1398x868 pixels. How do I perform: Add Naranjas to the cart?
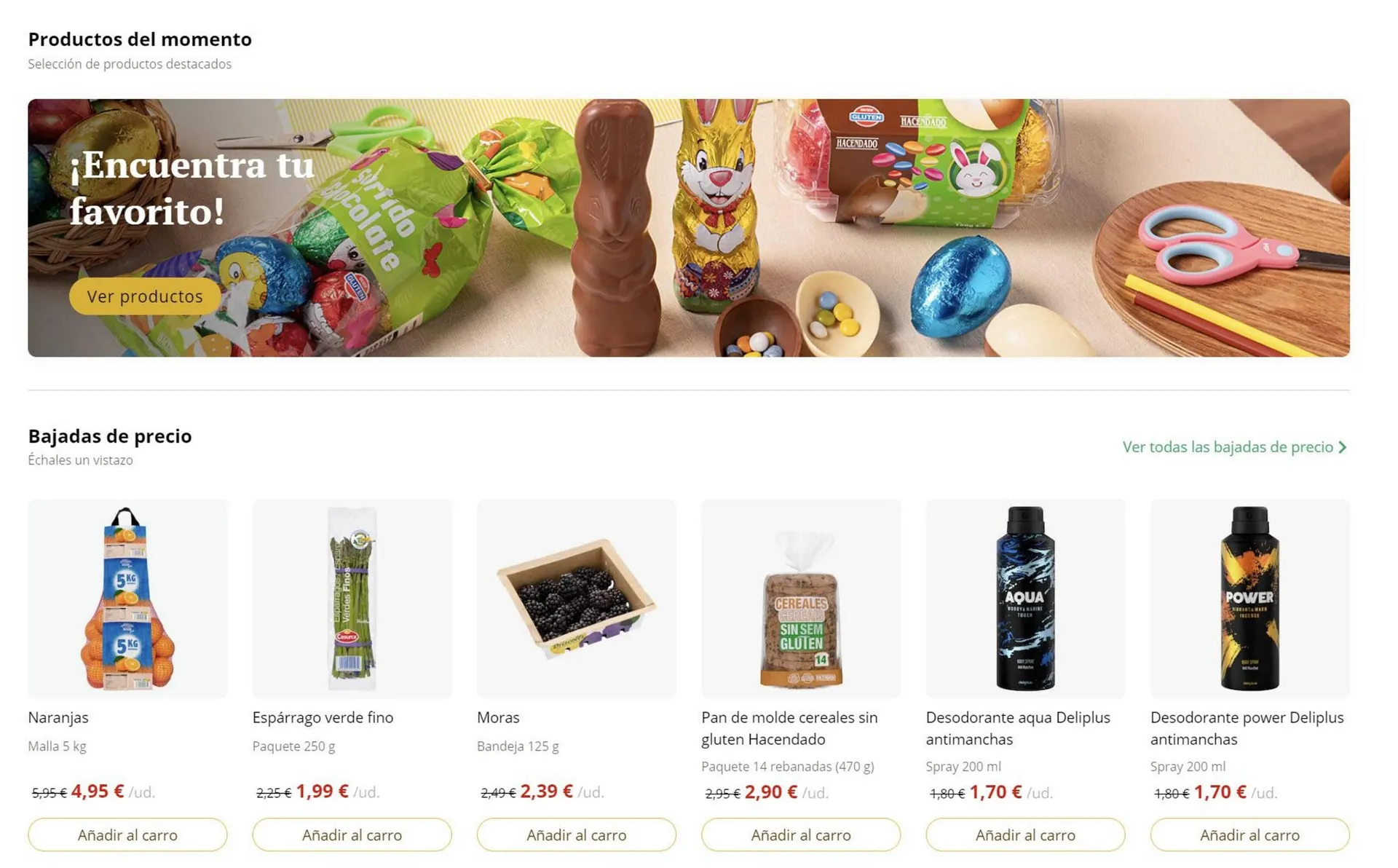127,835
